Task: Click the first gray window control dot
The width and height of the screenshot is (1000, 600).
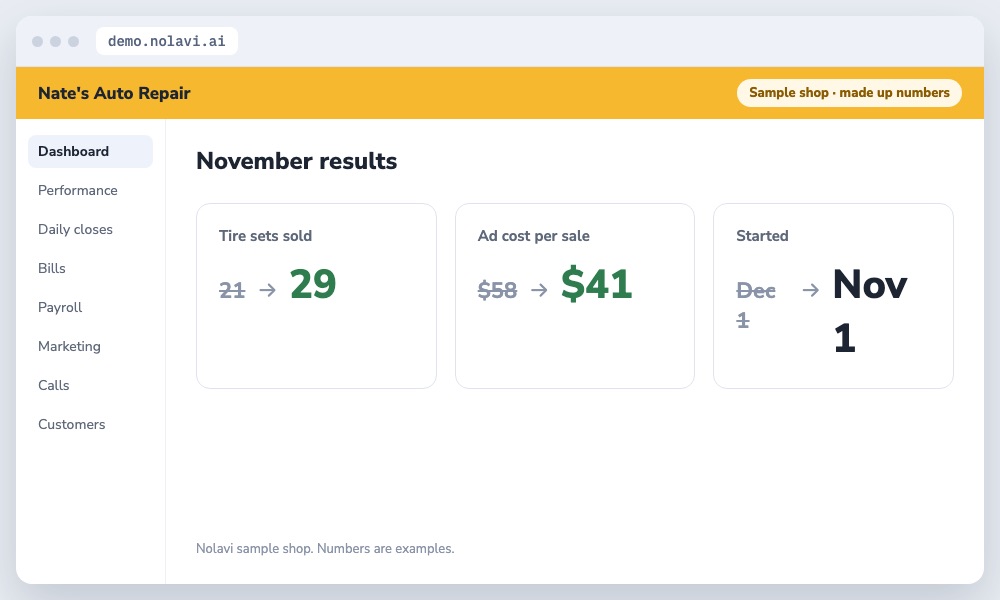Action: pos(38,41)
